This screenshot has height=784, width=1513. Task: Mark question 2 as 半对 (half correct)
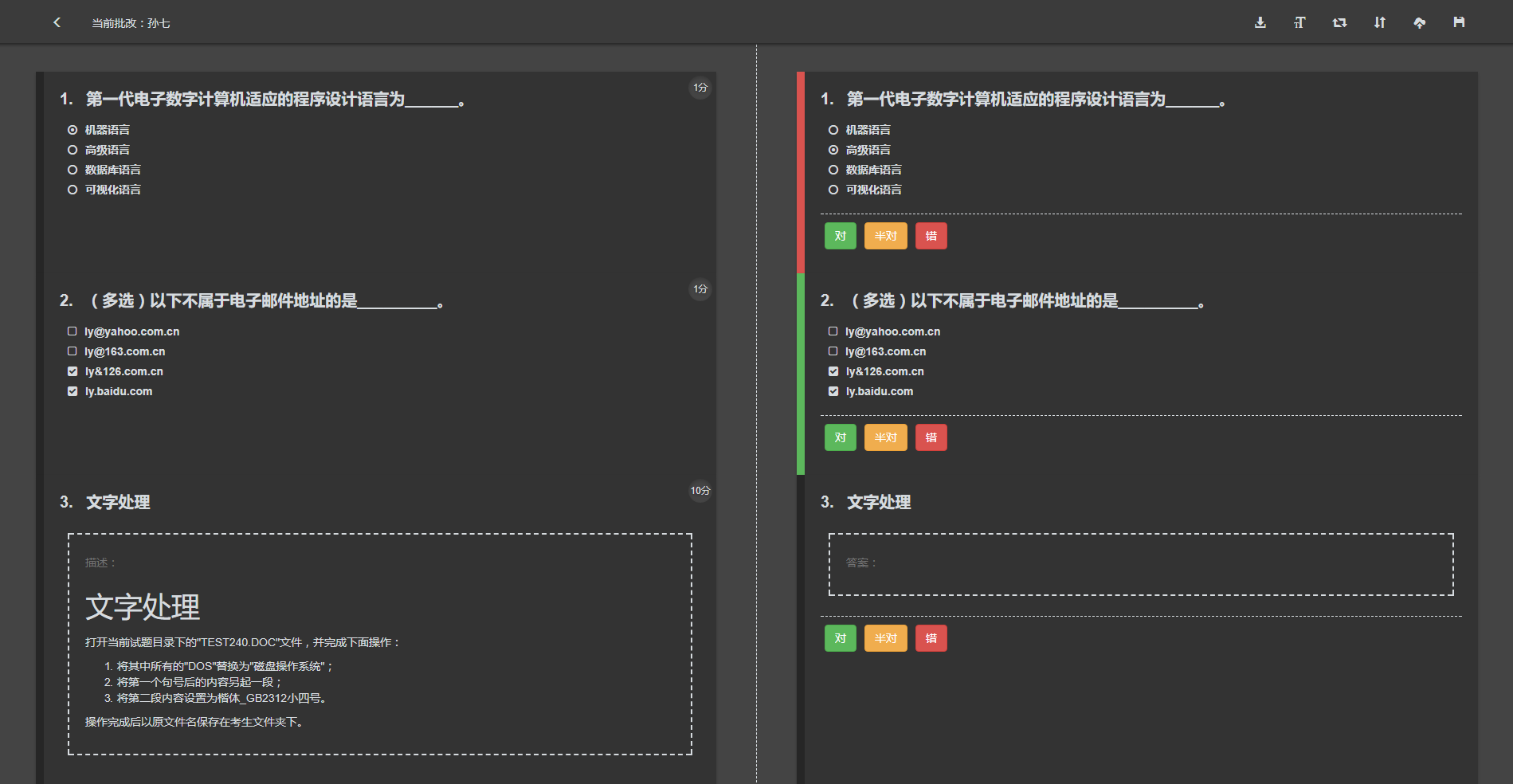tap(885, 437)
